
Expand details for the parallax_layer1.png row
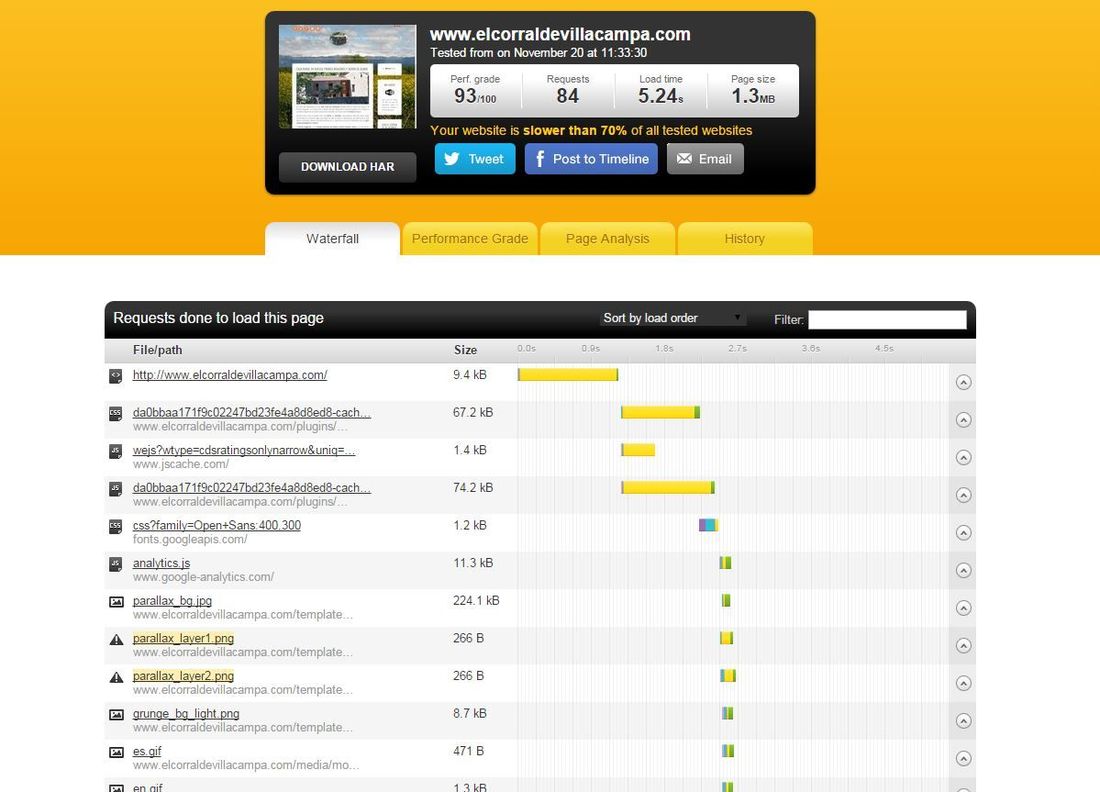(963, 645)
